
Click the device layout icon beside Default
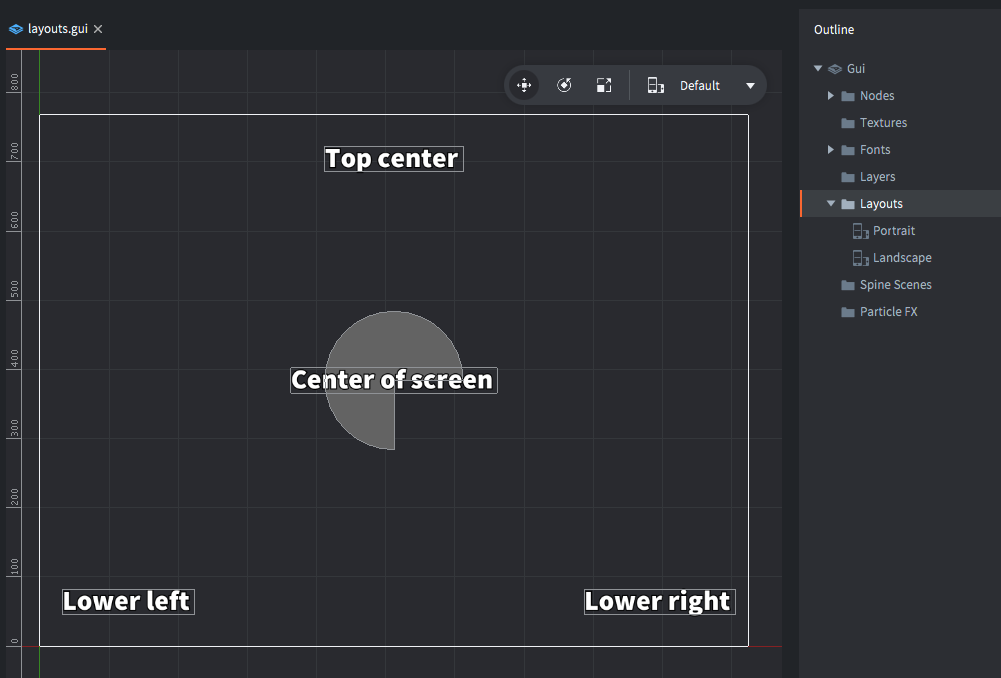[655, 85]
